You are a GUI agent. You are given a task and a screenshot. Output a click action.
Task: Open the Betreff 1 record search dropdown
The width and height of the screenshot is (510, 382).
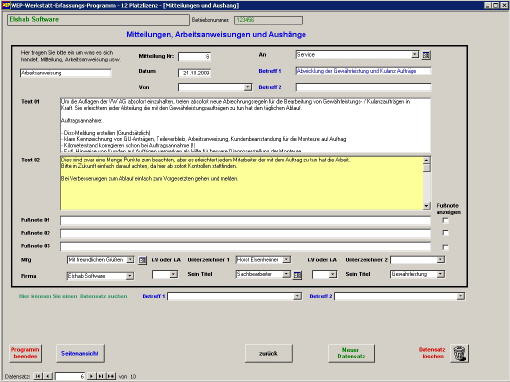tap(297, 296)
